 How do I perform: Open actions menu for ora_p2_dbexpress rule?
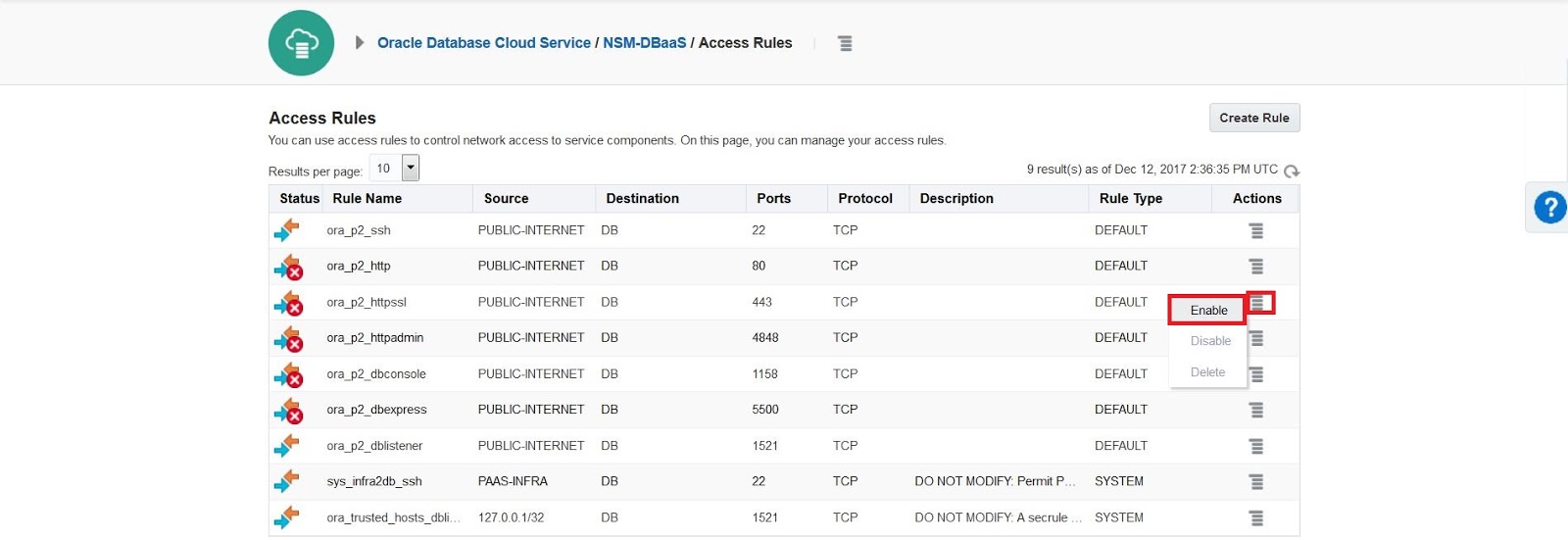pos(1256,410)
